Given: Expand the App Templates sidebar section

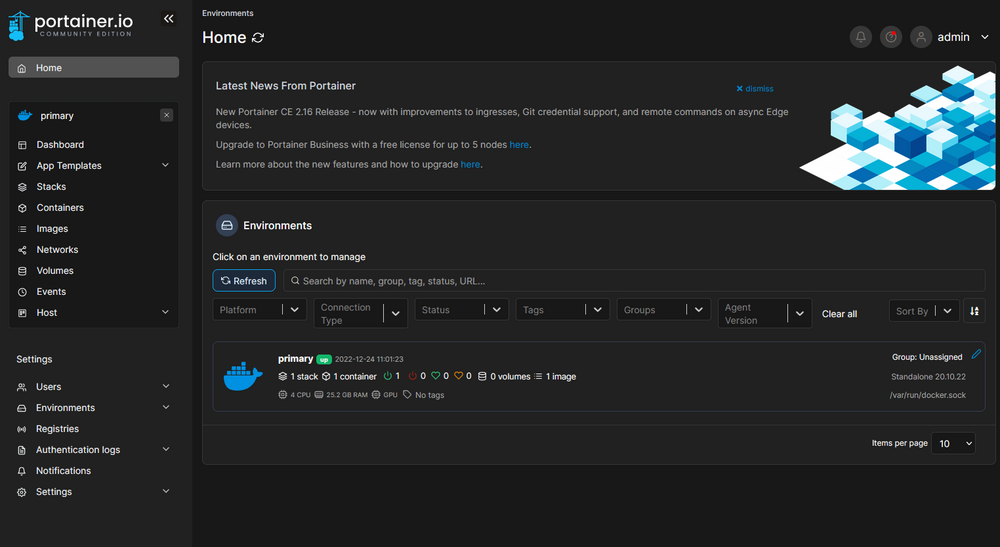Looking at the screenshot, I should tap(166, 166).
